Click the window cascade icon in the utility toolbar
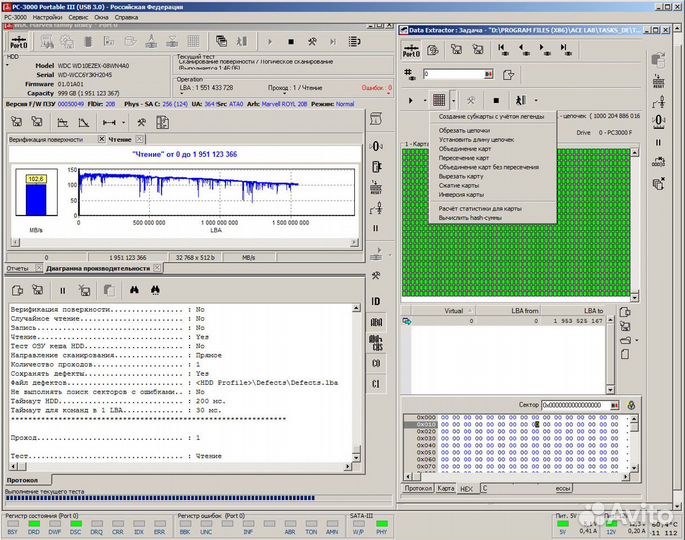Image resolution: width=685 pixels, height=540 pixels. (221, 42)
